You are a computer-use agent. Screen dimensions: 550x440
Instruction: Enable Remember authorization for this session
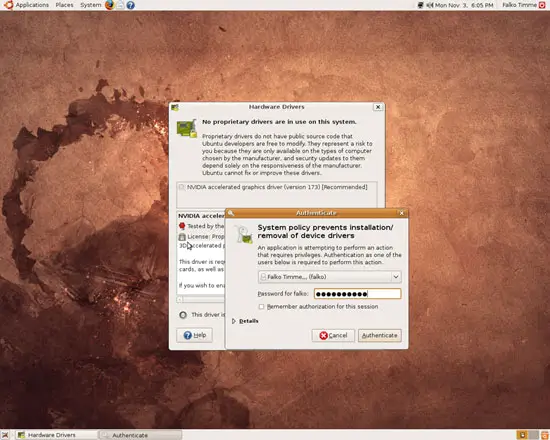[261, 307]
